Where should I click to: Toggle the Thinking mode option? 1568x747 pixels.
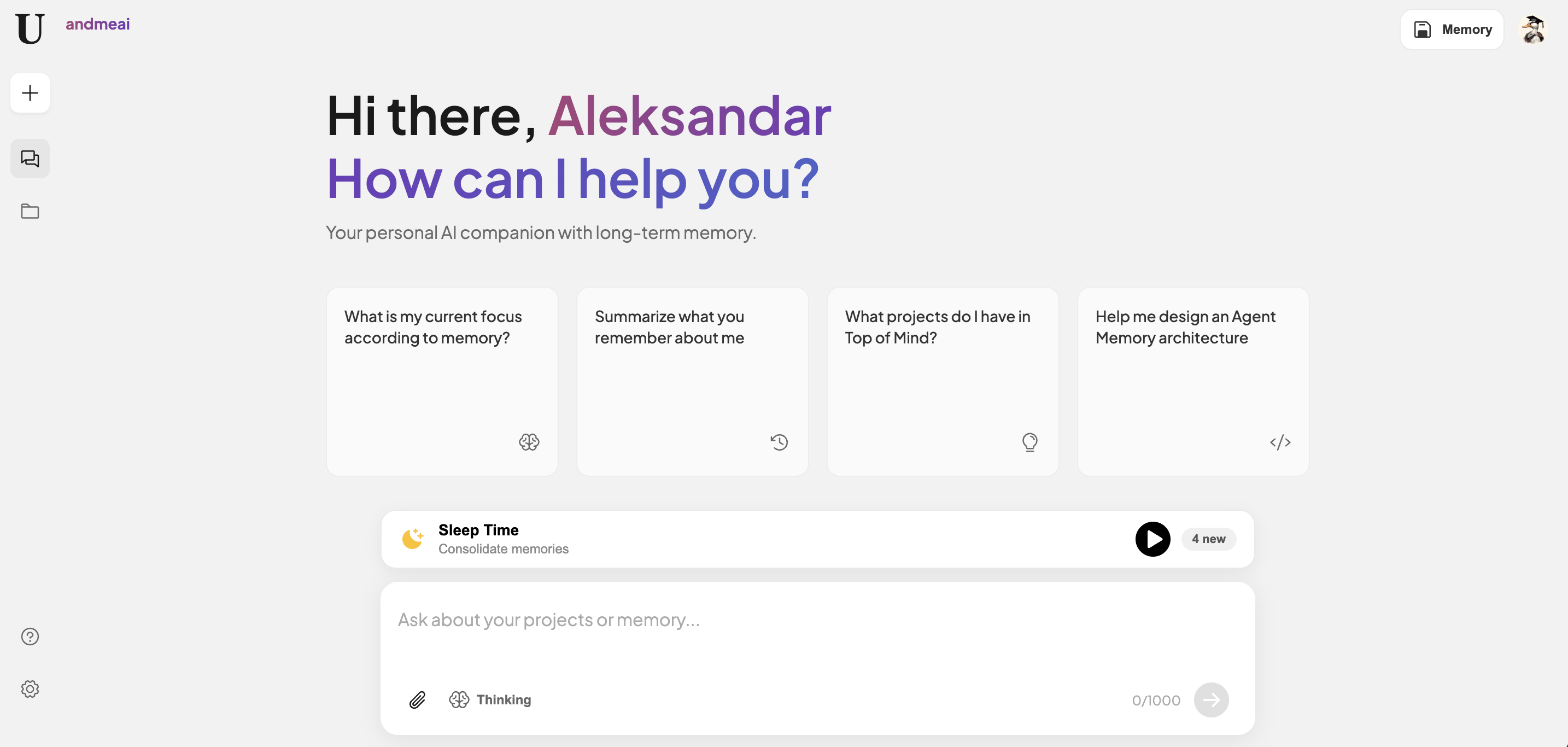[x=490, y=699]
